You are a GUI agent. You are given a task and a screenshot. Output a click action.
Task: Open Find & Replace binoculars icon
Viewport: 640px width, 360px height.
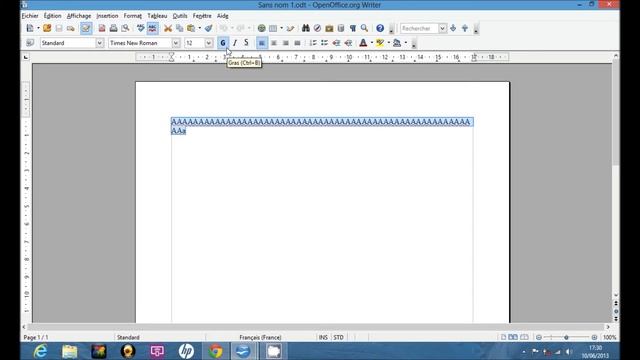(x=306, y=28)
